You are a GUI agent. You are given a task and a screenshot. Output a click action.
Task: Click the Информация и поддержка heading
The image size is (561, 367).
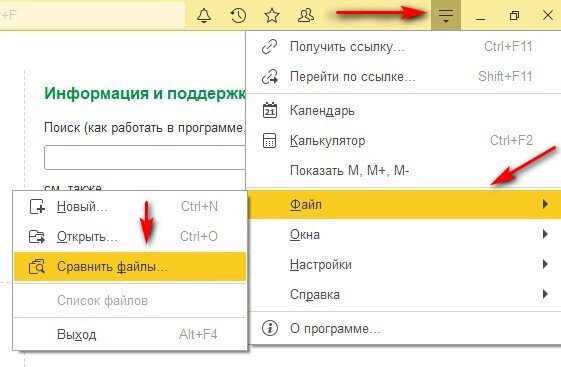pos(145,94)
